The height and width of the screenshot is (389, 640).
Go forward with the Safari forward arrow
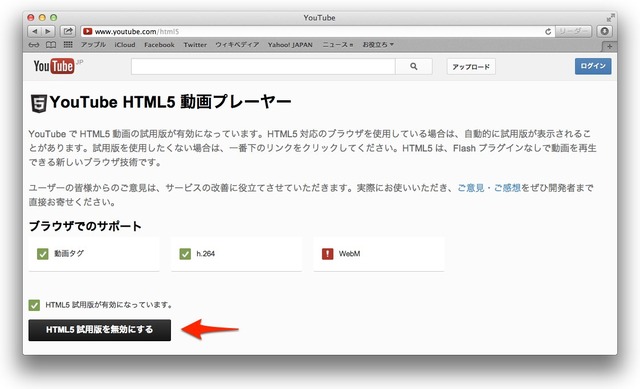click(48, 31)
